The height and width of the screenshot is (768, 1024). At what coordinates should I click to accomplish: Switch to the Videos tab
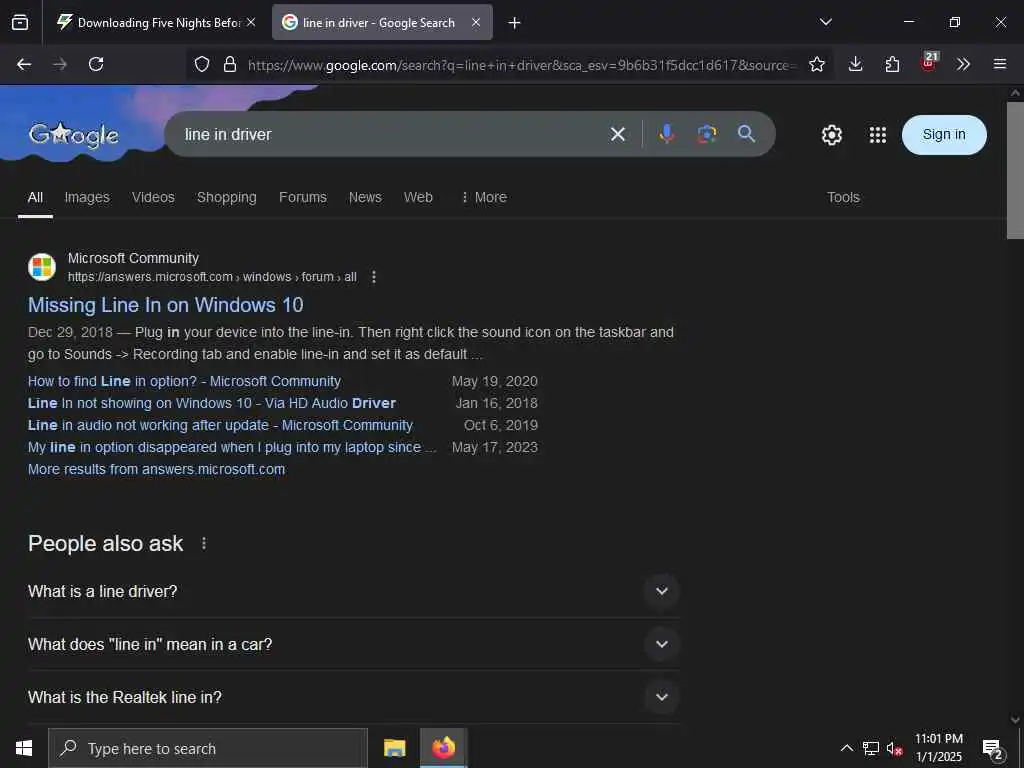[153, 197]
